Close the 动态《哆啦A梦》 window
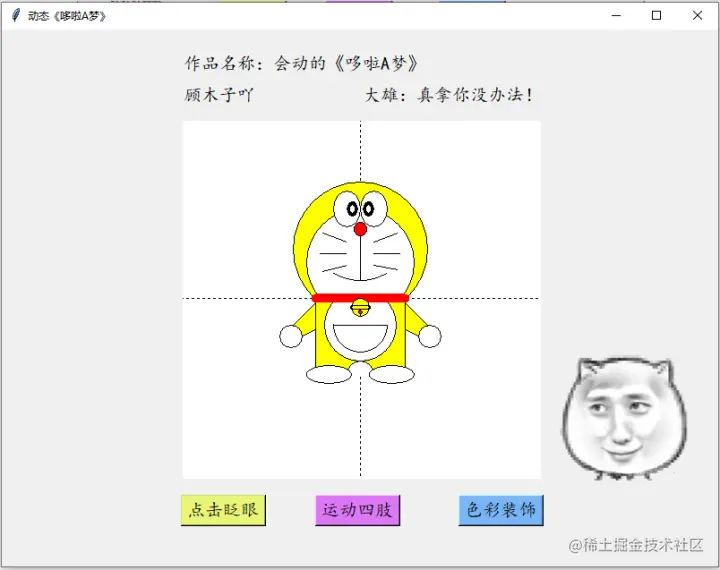Viewport: 720px width, 570px height. pyautogui.click(x=697, y=16)
